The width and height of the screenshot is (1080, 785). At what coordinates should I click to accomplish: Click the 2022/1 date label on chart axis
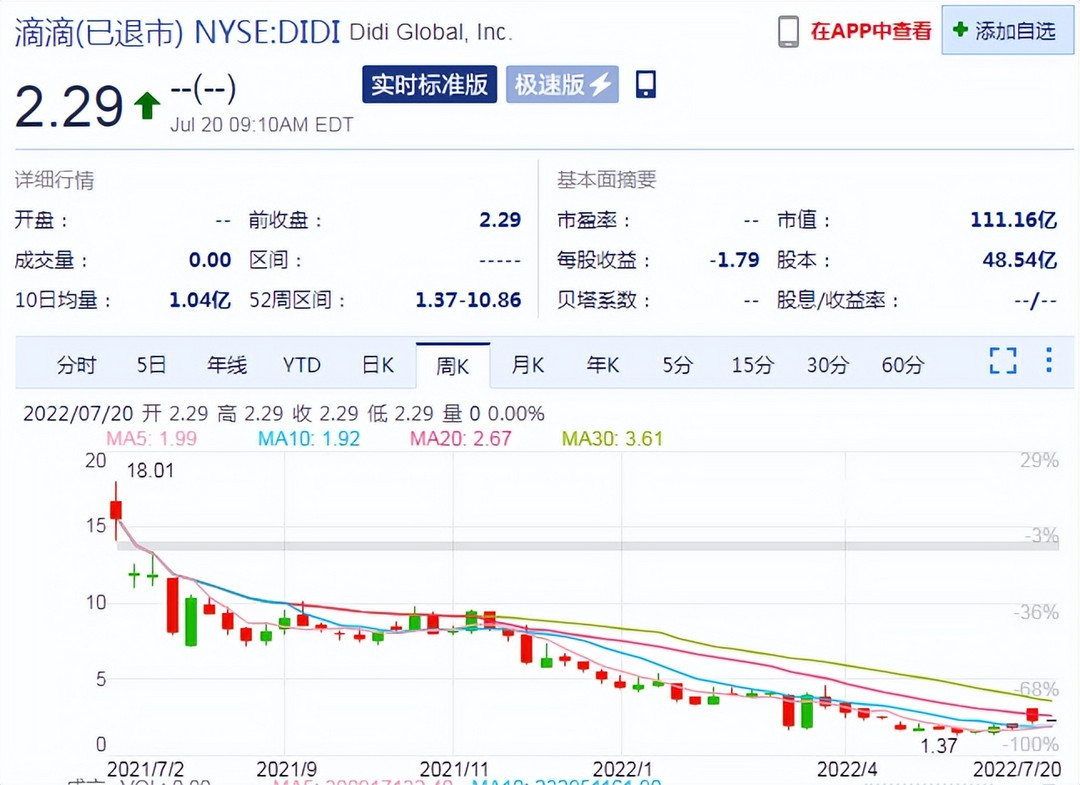[x=622, y=768]
